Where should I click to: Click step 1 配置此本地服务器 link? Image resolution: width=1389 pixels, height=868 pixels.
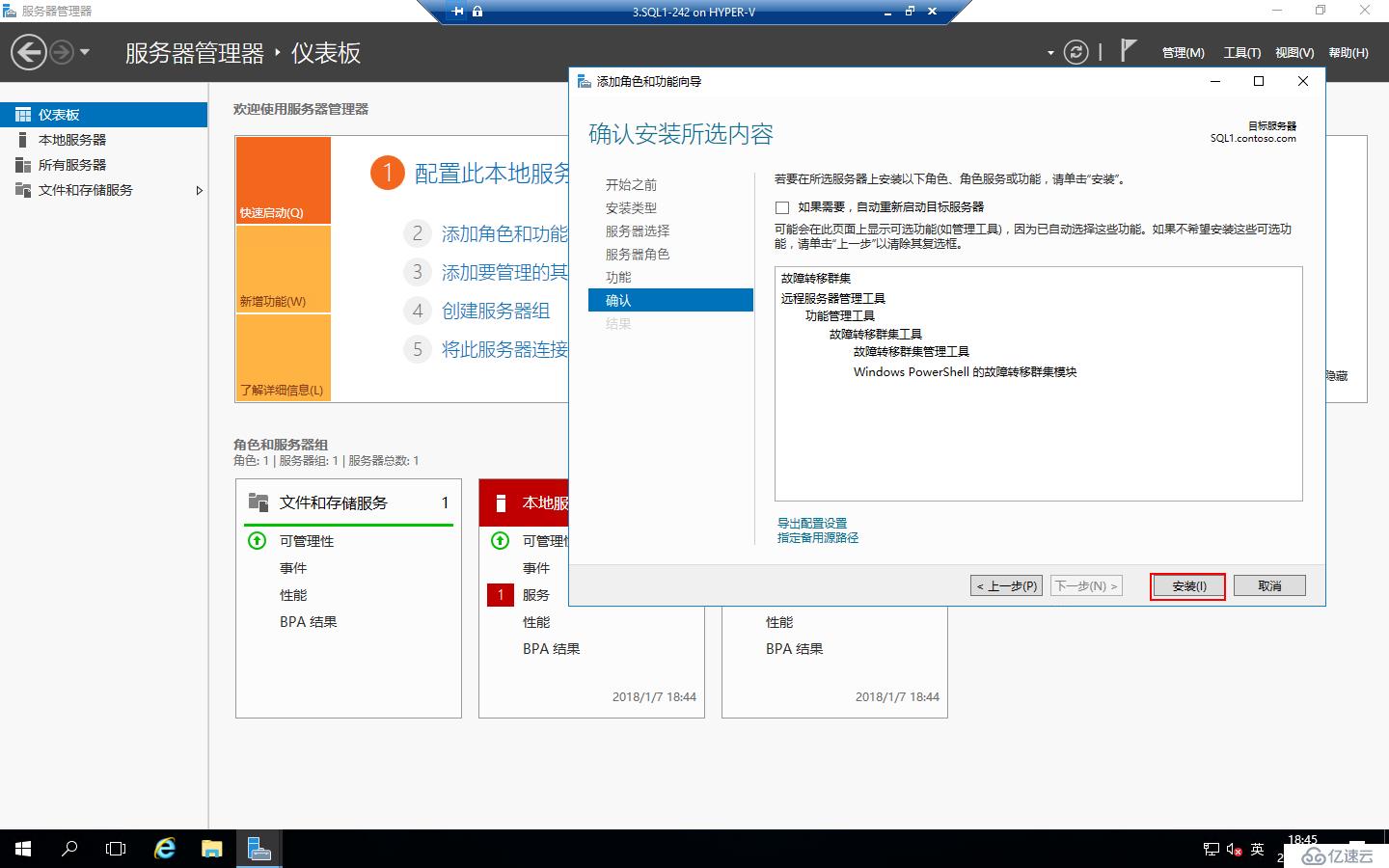coord(491,174)
